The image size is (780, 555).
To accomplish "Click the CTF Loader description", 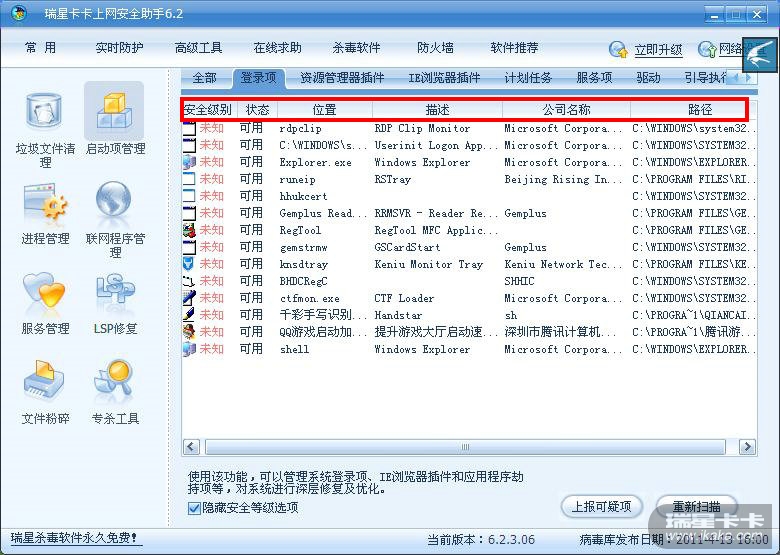I will pos(404,298).
